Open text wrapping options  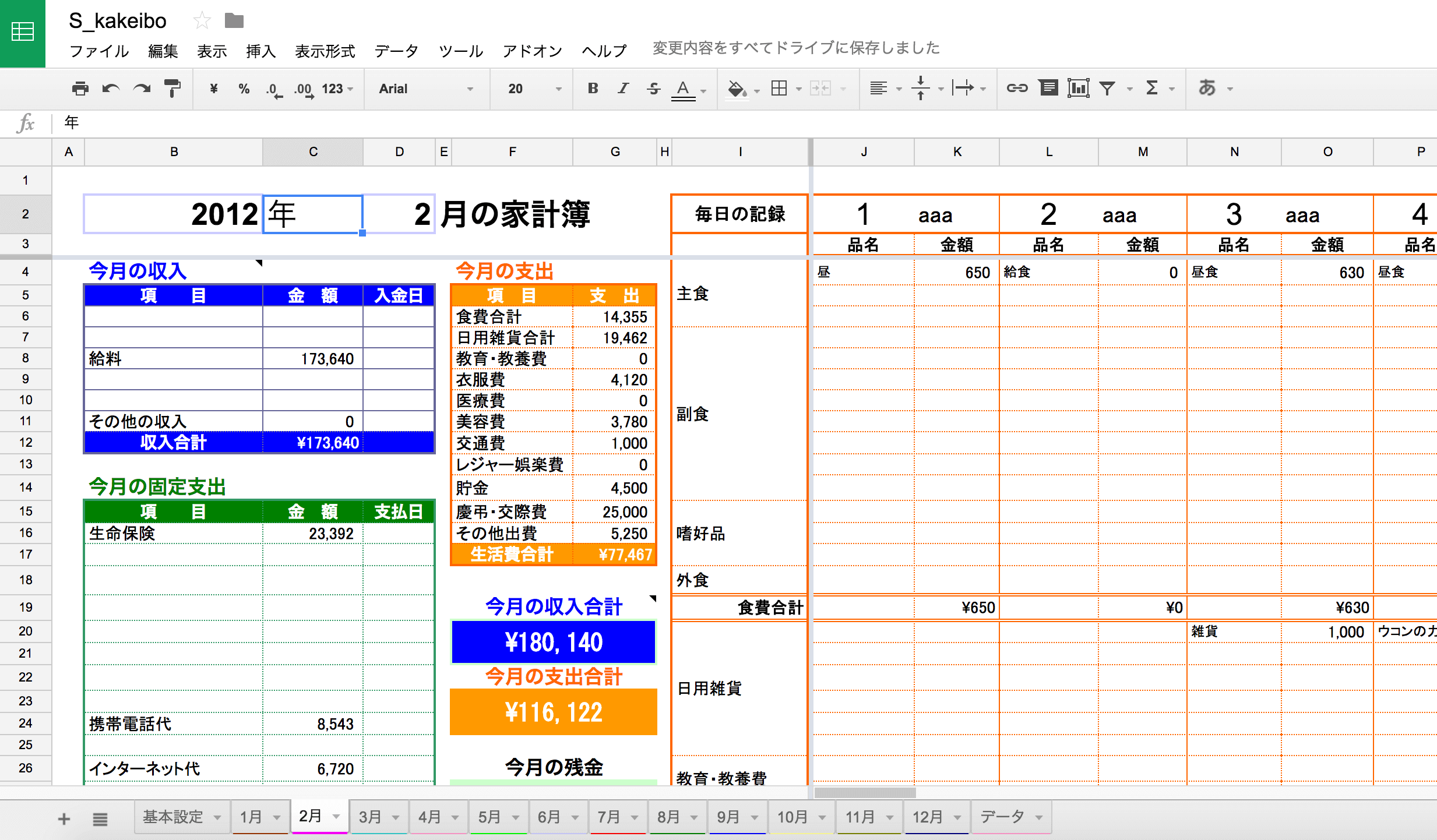[x=968, y=89]
